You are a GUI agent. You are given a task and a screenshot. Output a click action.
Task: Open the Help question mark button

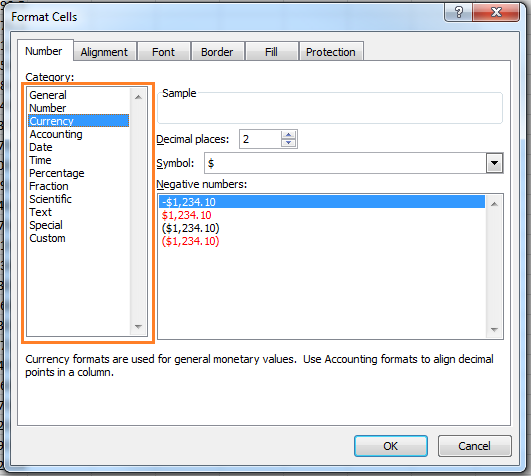459,13
